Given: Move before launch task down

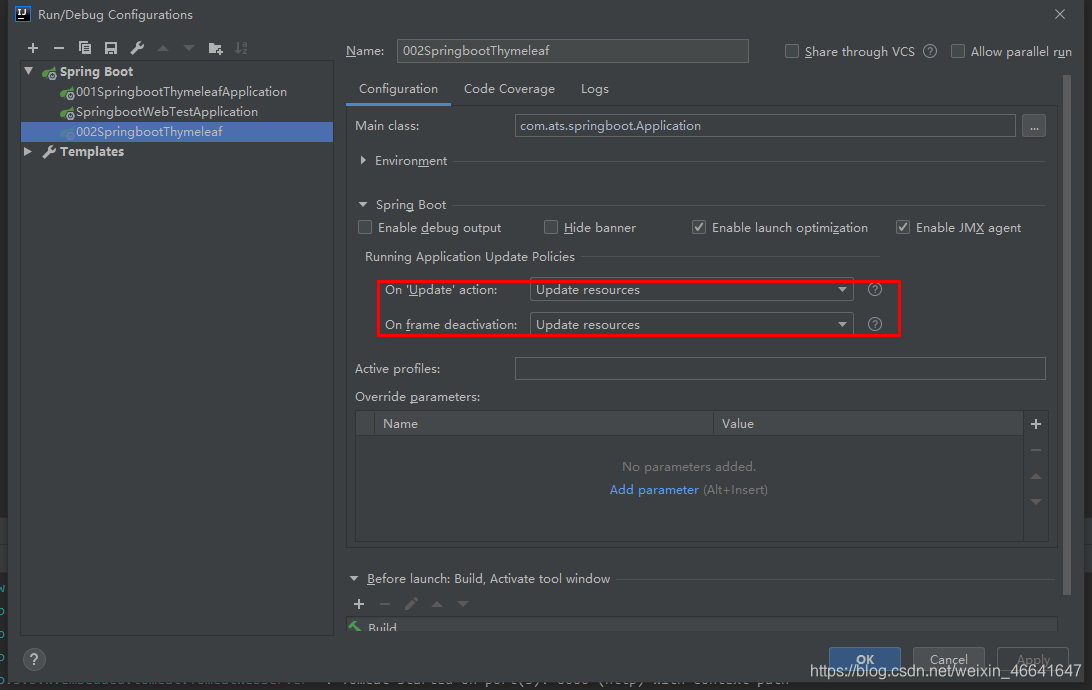Looking at the screenshot, I should click(x=462, y=604).
